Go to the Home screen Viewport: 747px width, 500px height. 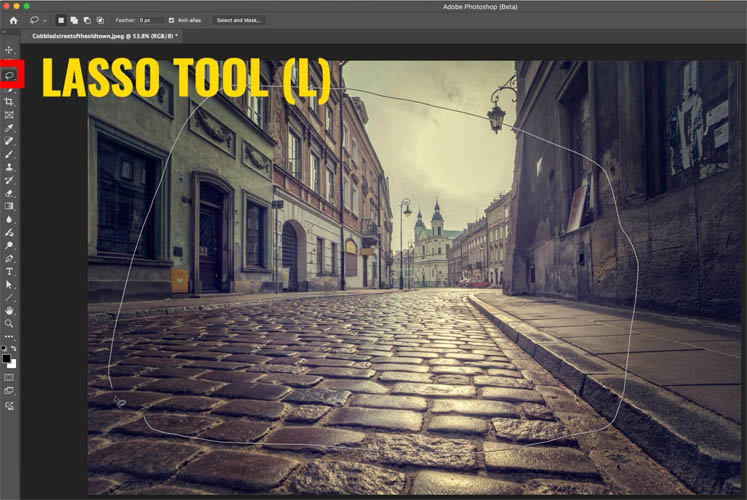tap(13, 20)
